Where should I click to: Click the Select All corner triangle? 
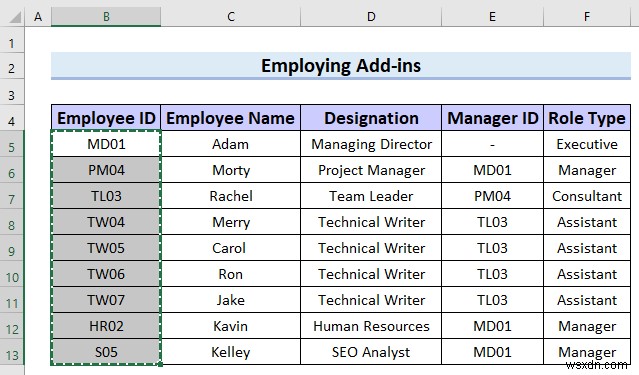tap(15, 17)
